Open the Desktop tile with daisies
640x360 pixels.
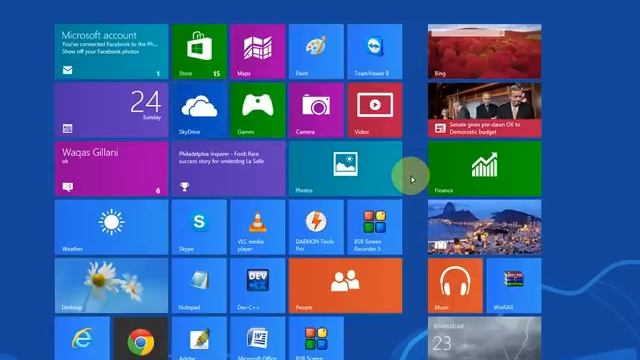pyautogui.click(x=111, y=286)
